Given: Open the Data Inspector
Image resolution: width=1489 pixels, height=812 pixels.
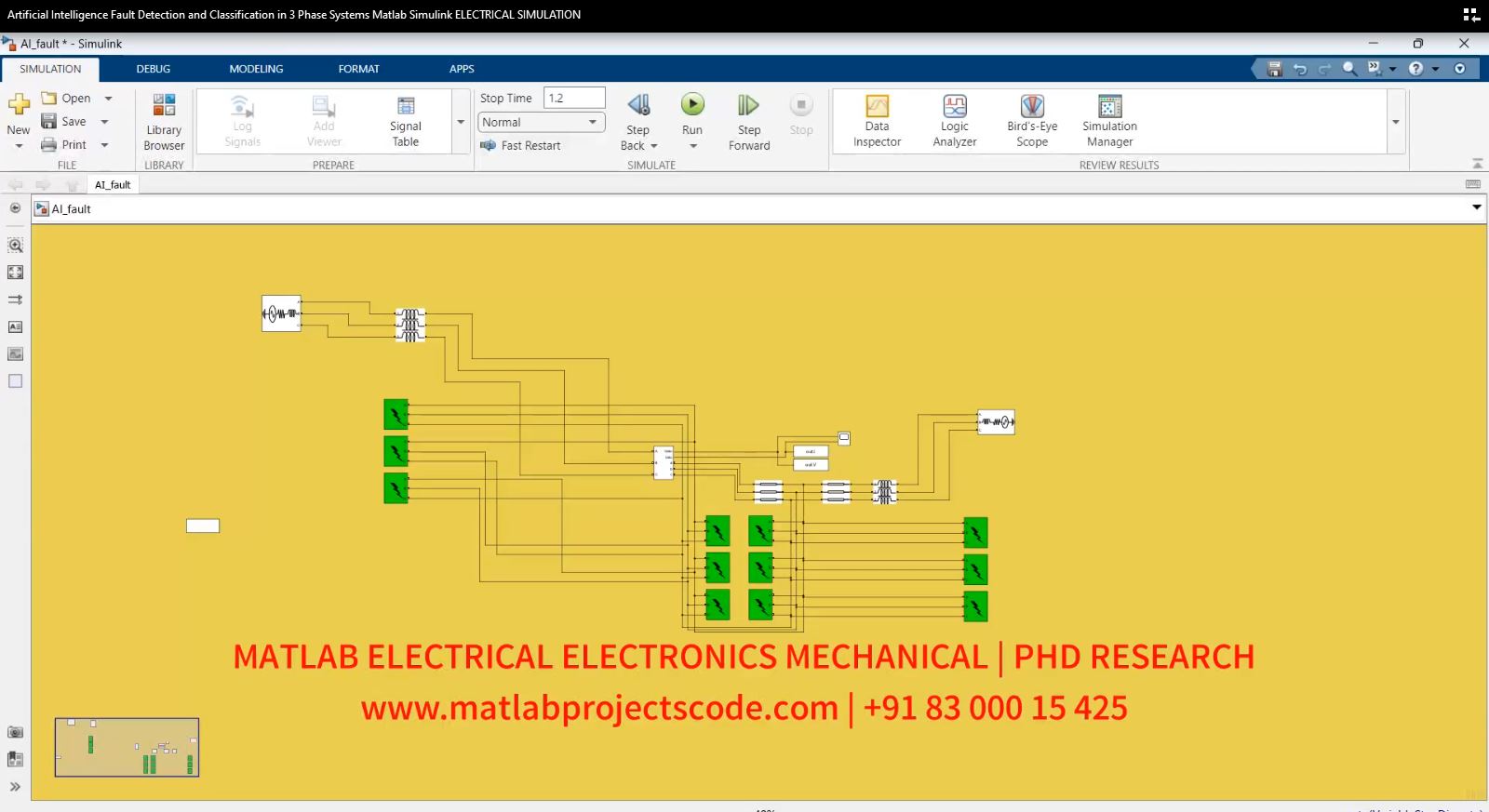Looking at the screenshot, I should click(x=877, y=122).
